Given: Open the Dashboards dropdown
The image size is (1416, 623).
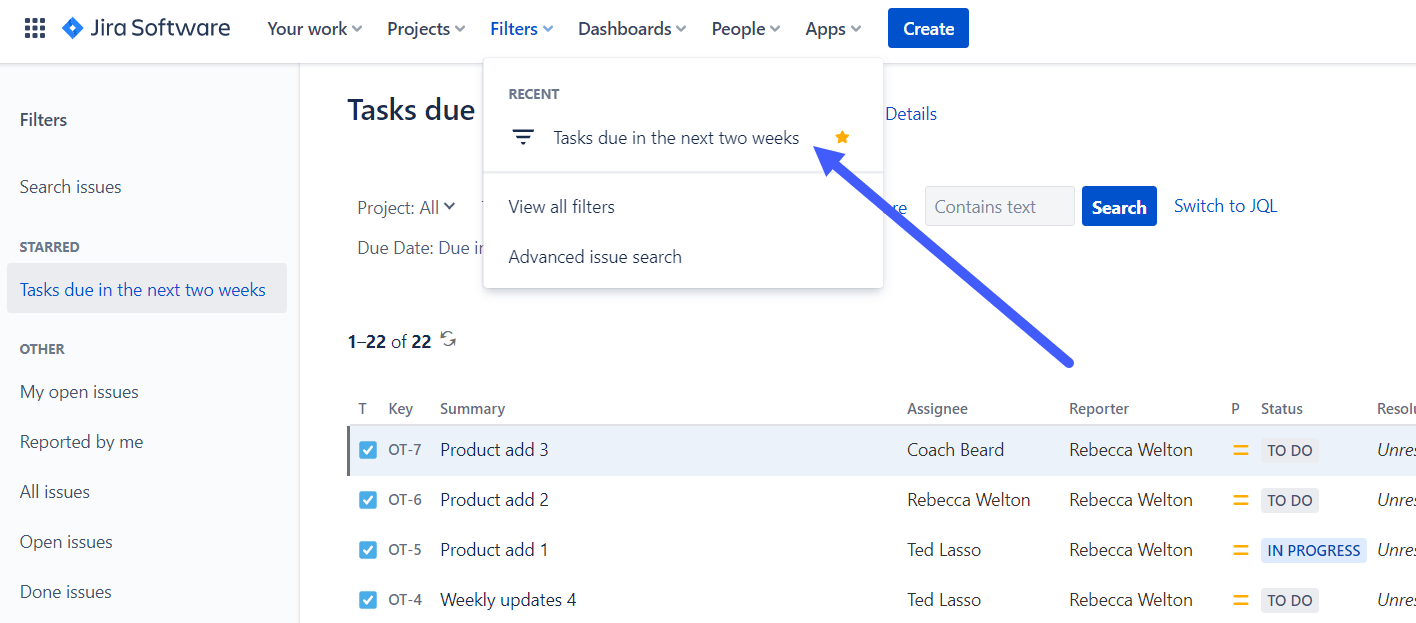Looking at the screenshot, I should coord(632,29).
